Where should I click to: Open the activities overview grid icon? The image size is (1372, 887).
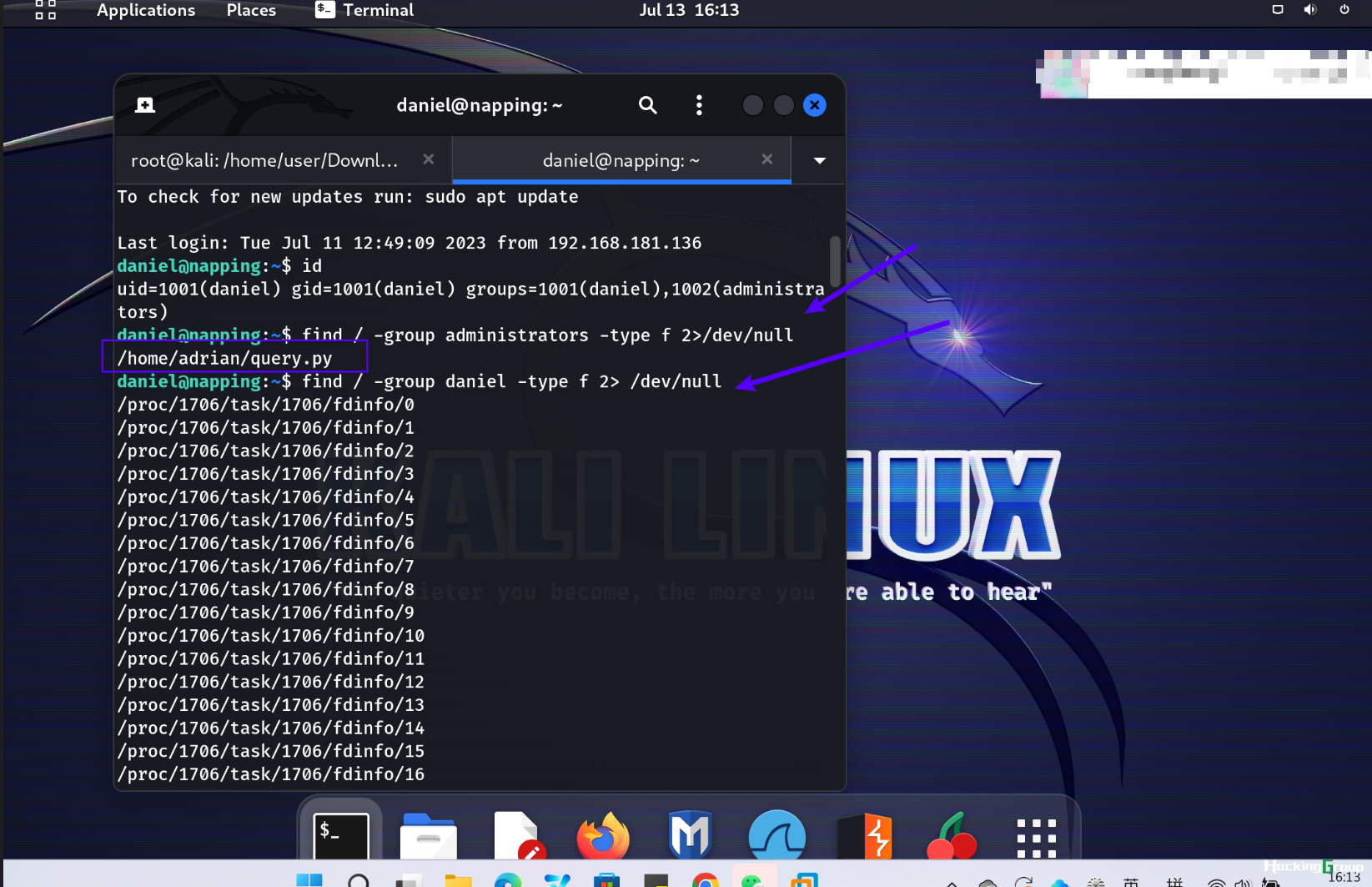point(46,10)
